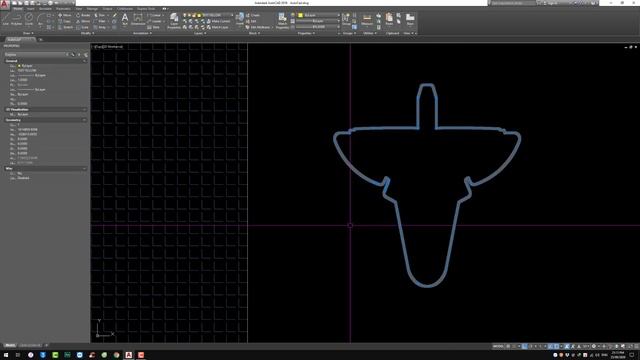
Task: Click the Edit Attributes button
Action: click(x=258, y=27)
